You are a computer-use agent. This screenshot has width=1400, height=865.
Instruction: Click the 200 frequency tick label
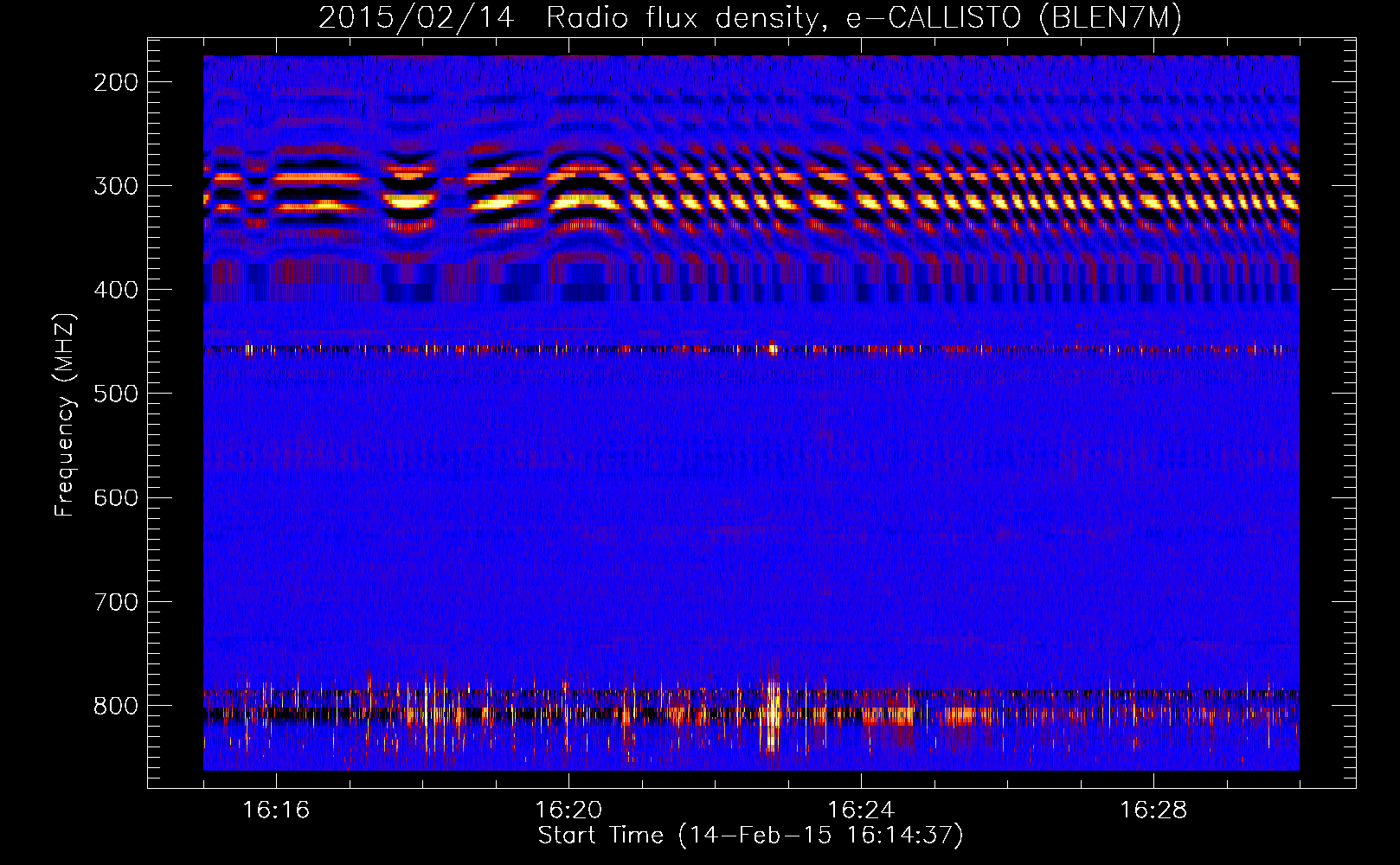[x=116, y=82]
